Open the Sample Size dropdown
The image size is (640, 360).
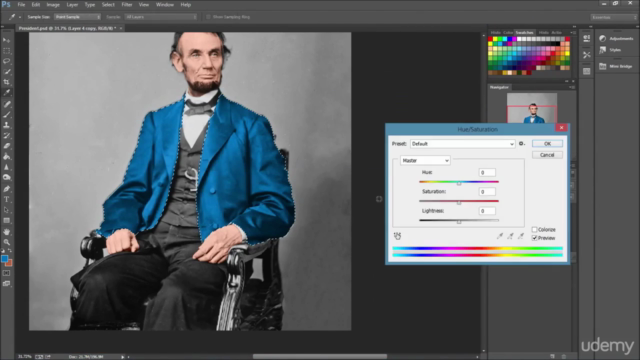tap(77, 17)
